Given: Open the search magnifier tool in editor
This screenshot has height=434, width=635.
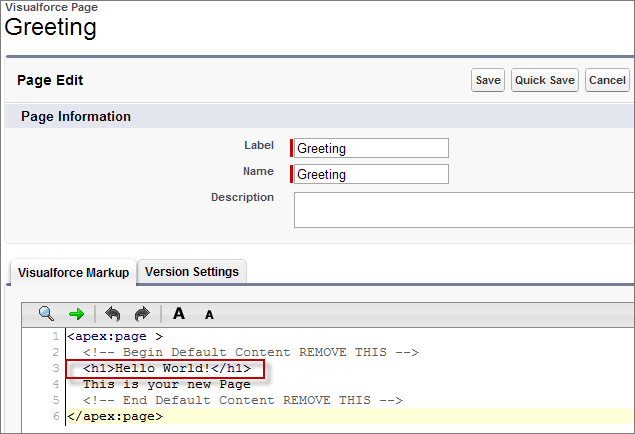Looking at the screenshot, I should pyautogui.click(x=46, y=314).
